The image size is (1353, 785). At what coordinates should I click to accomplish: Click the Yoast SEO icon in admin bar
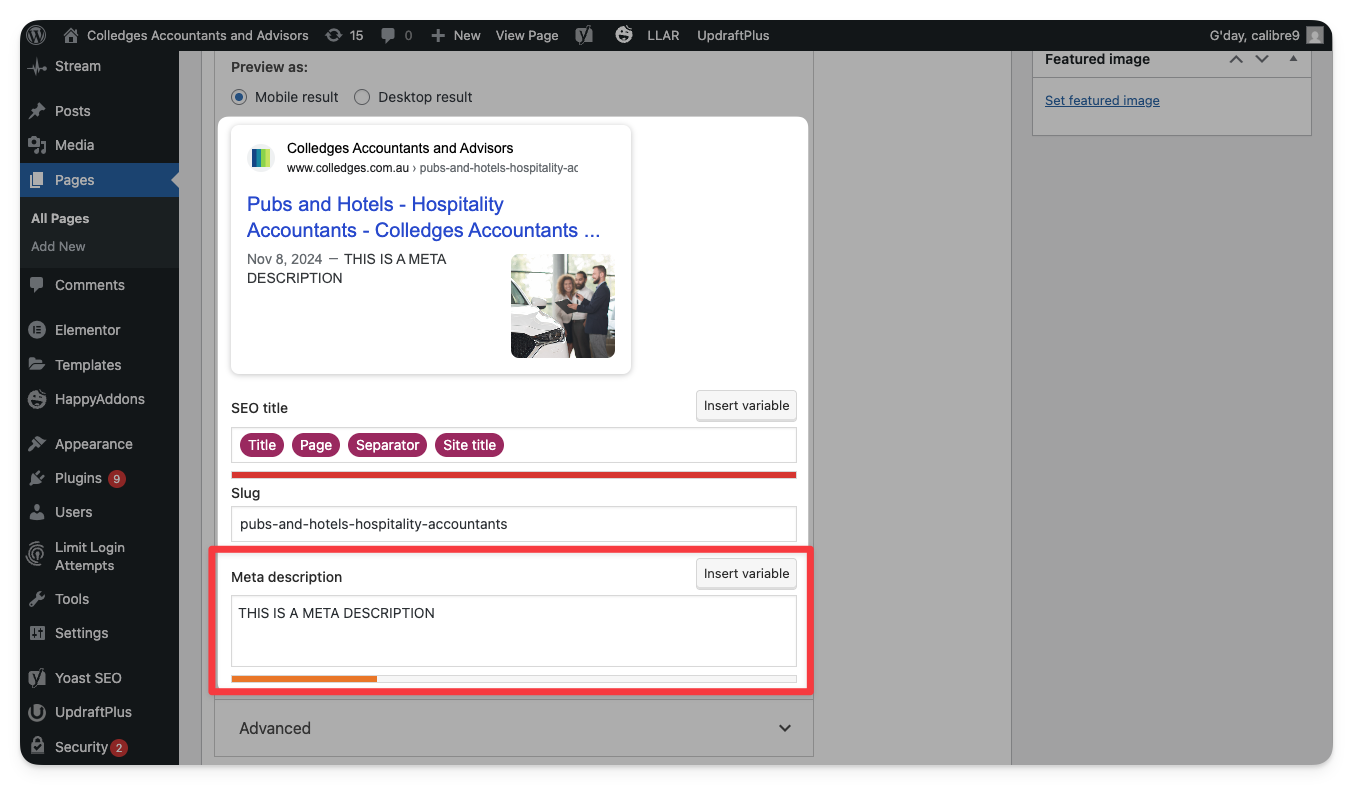[585, 35]
